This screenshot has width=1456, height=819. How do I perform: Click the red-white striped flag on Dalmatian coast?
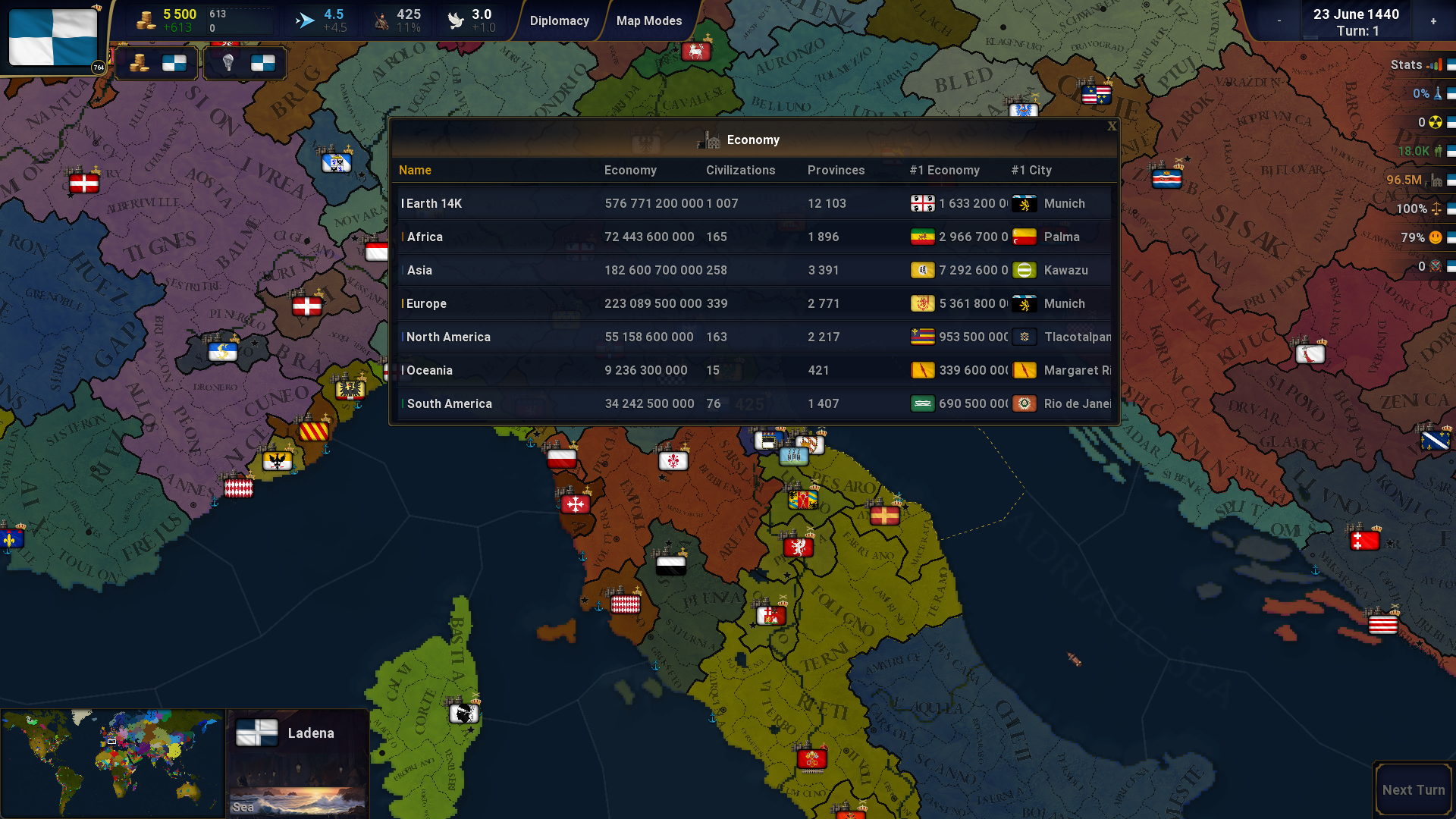1382,624
